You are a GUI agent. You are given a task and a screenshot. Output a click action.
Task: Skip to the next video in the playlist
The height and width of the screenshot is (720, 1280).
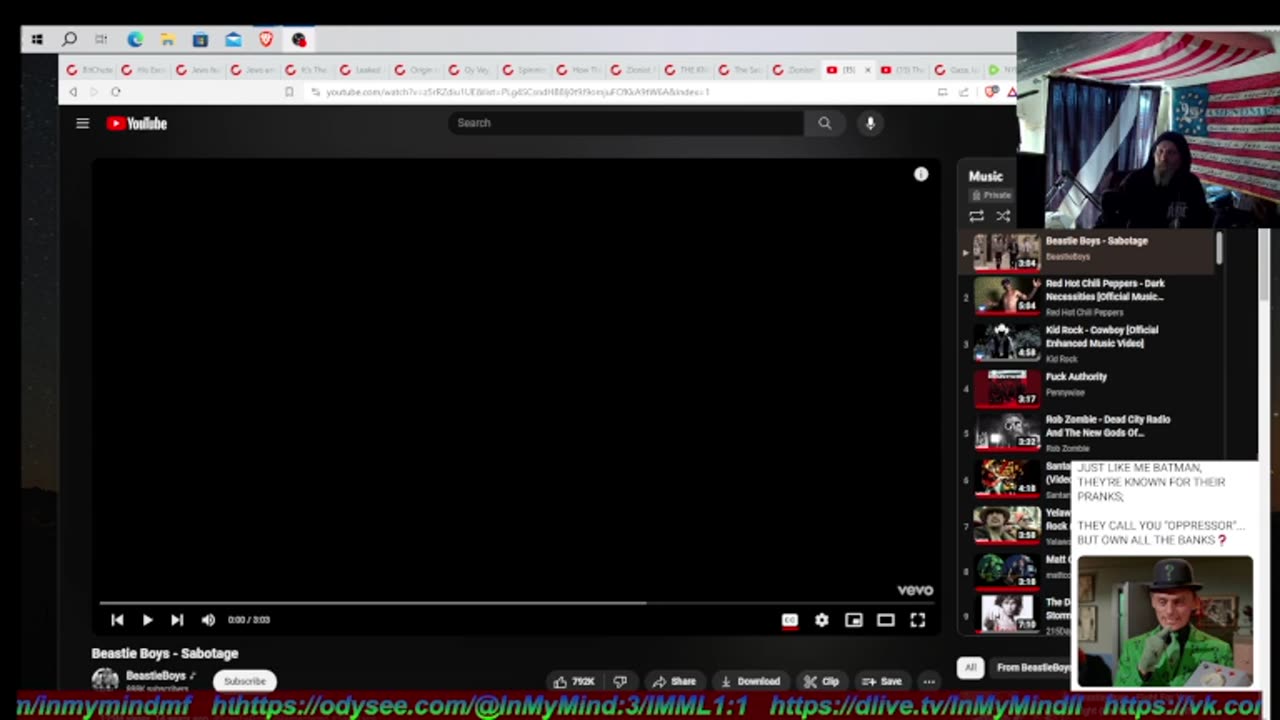(177, 620)
